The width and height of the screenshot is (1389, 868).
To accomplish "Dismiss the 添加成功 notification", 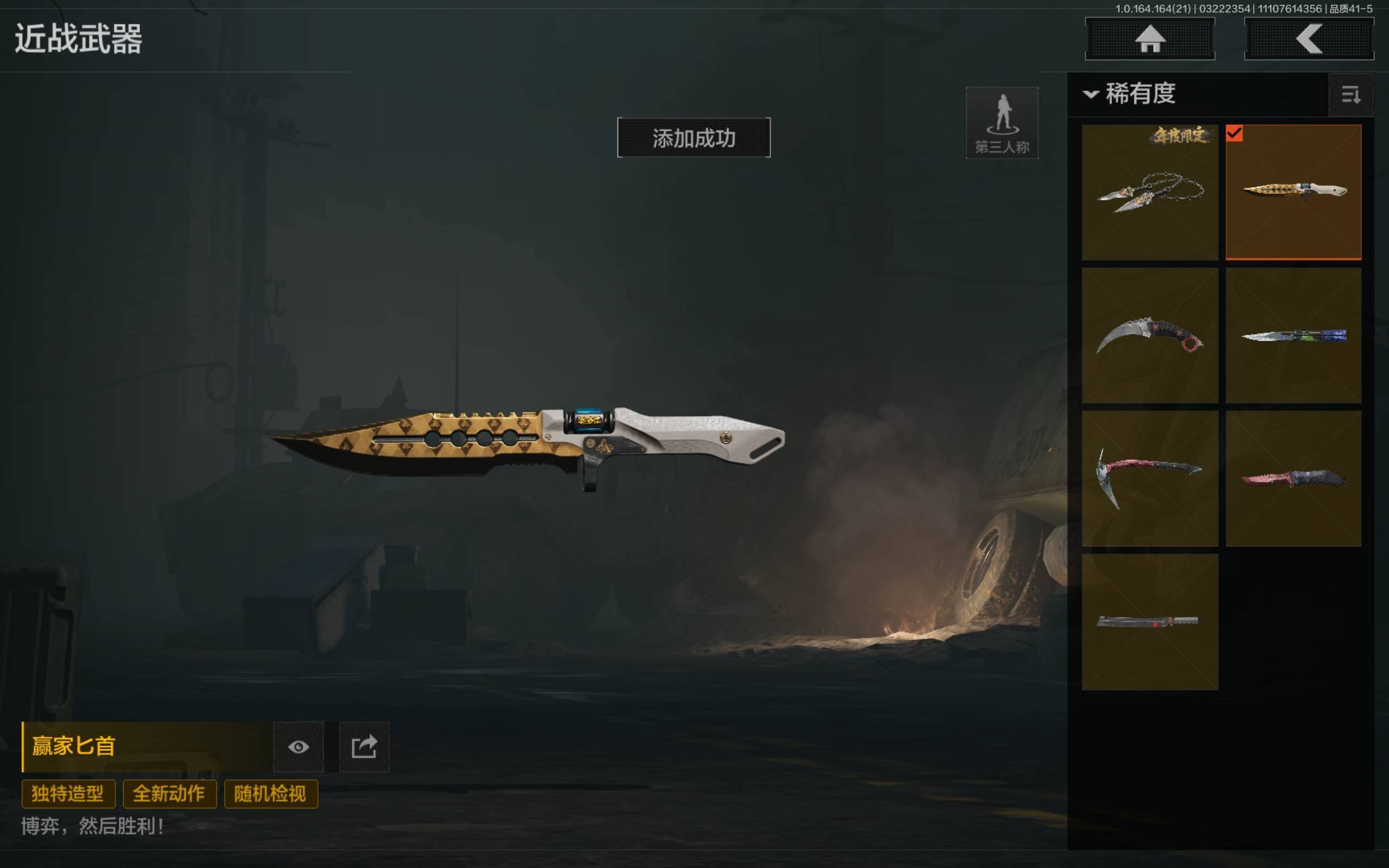I will point(694,138).
